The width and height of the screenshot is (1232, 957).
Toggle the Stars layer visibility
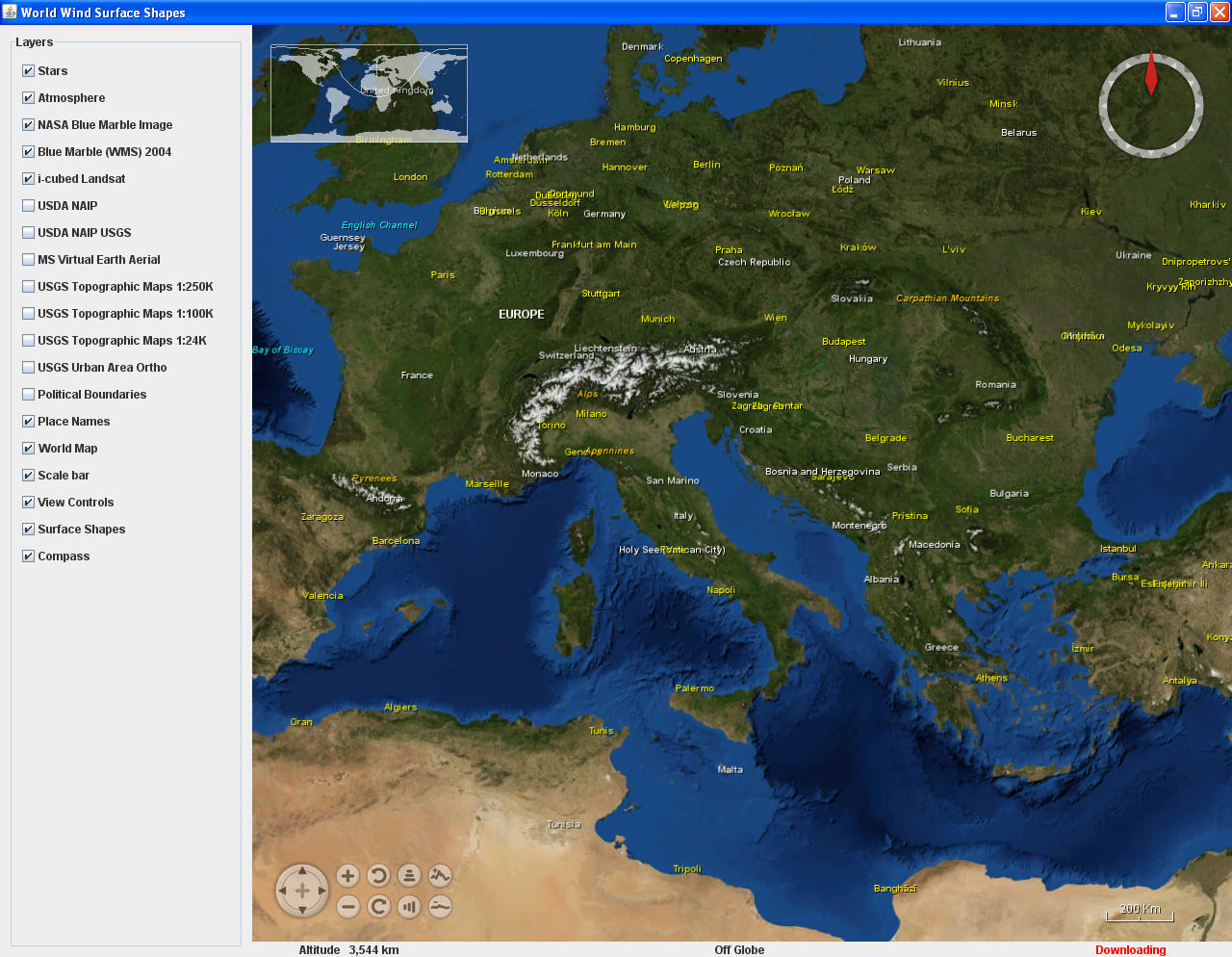27,70
